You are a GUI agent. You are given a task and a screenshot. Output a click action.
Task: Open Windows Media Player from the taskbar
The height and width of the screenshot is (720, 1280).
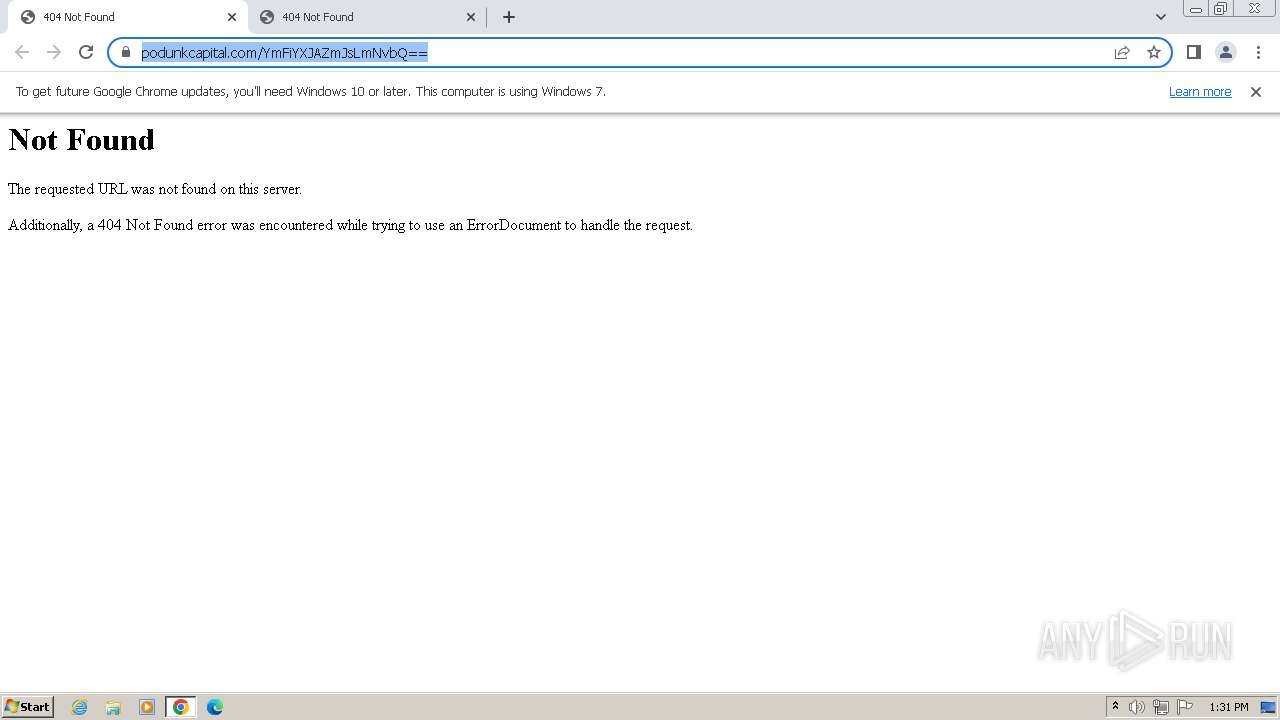[x=147, y=707]
